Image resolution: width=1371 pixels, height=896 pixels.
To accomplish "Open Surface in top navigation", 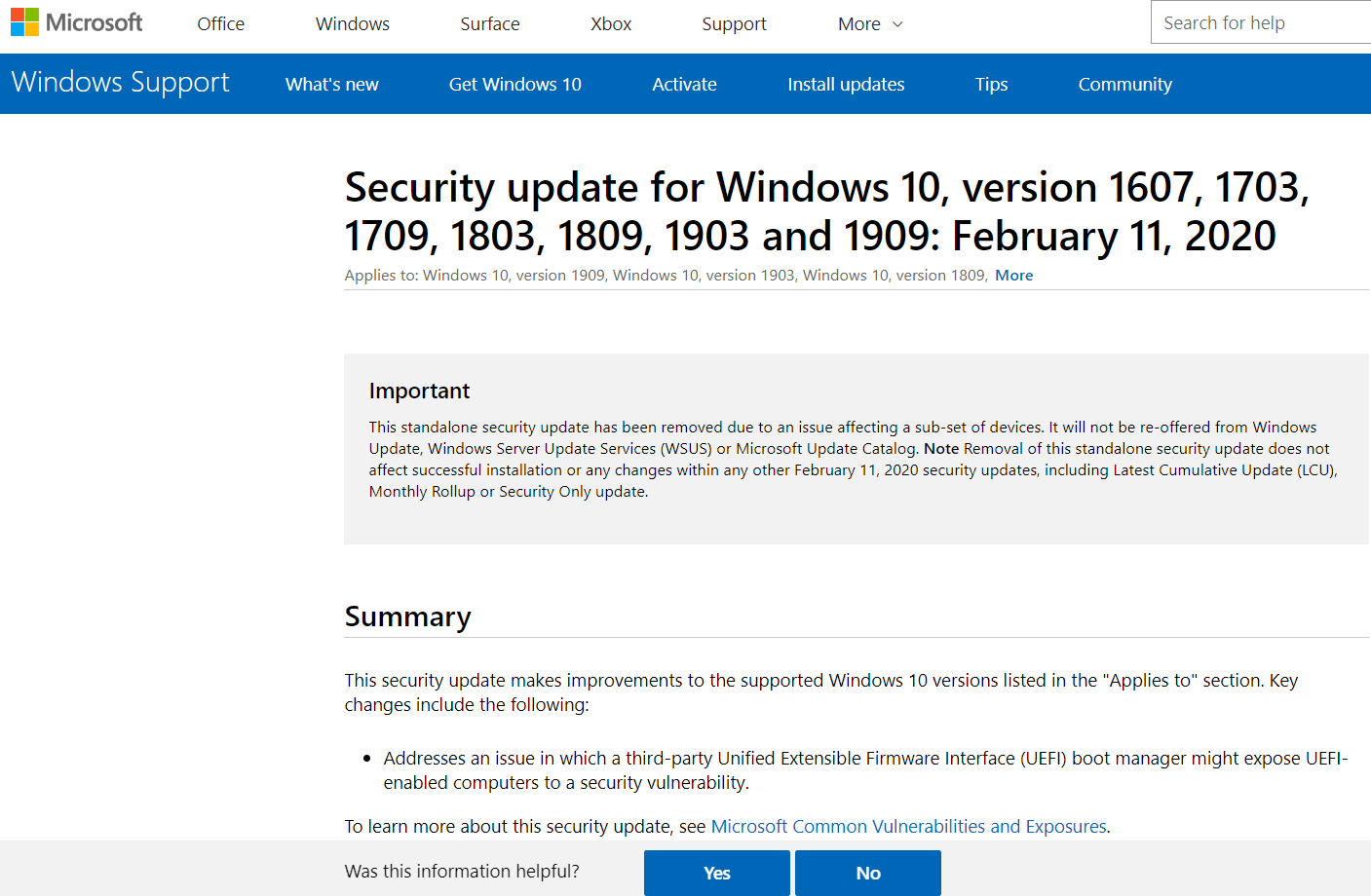I will (490, 24).
